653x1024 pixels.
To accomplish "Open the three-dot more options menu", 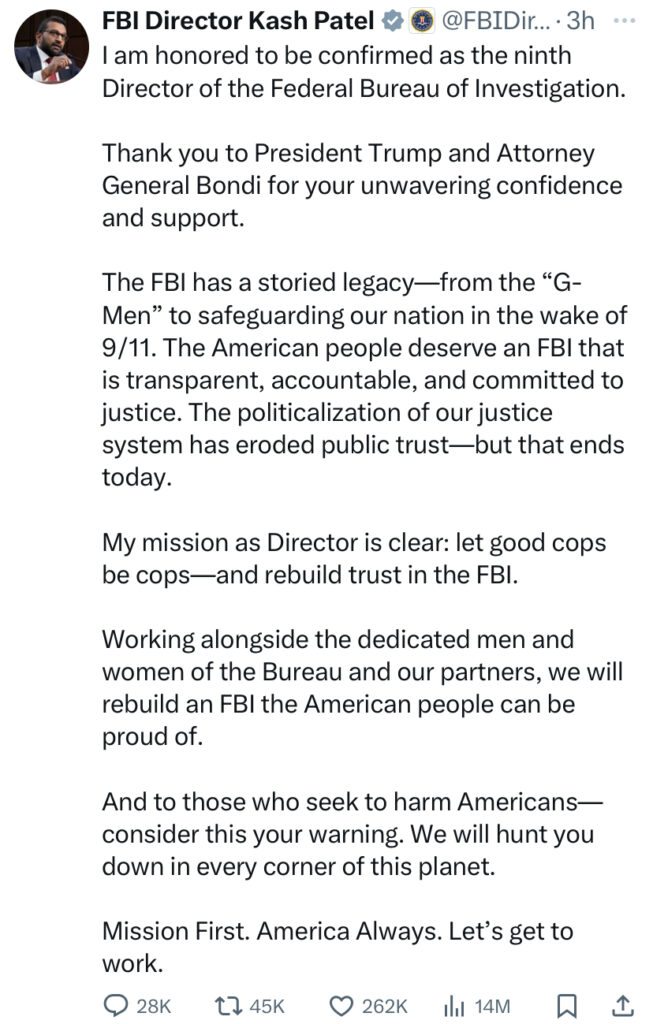I will [x=624, y=21].
